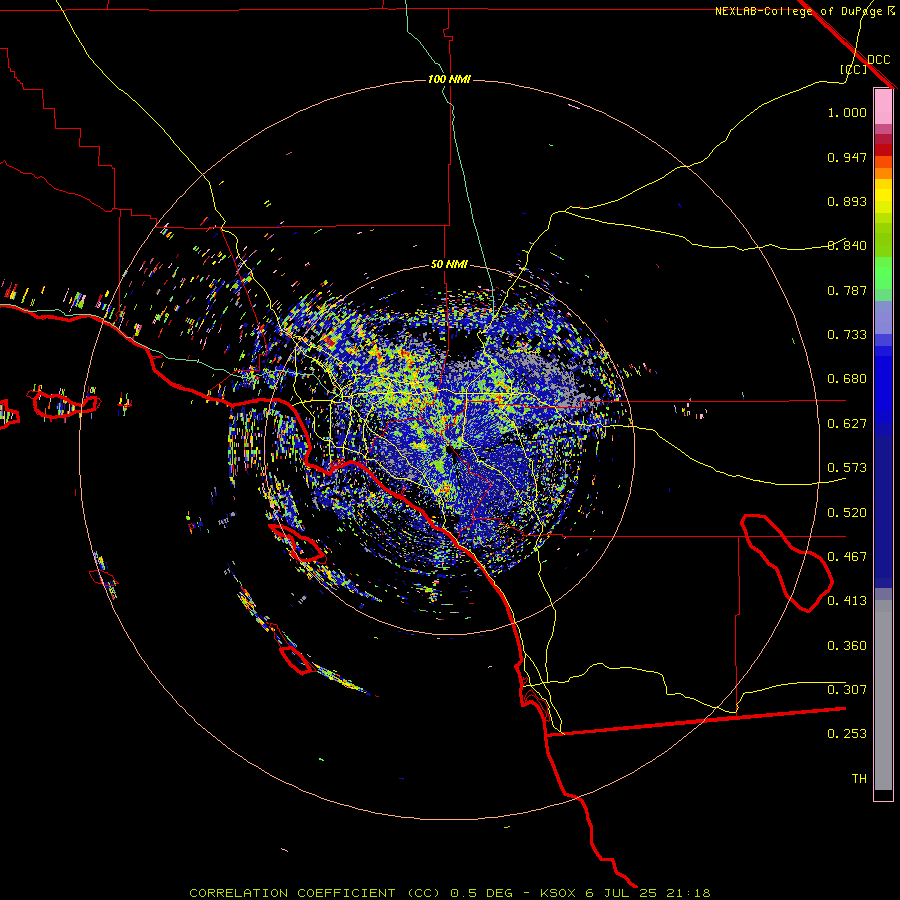Click the KSOX station ID in the caption

(x=558, y=893)
